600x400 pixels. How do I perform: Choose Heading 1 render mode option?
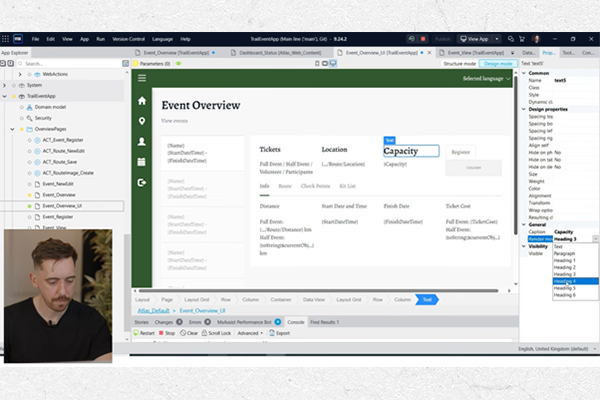point(576,260)
